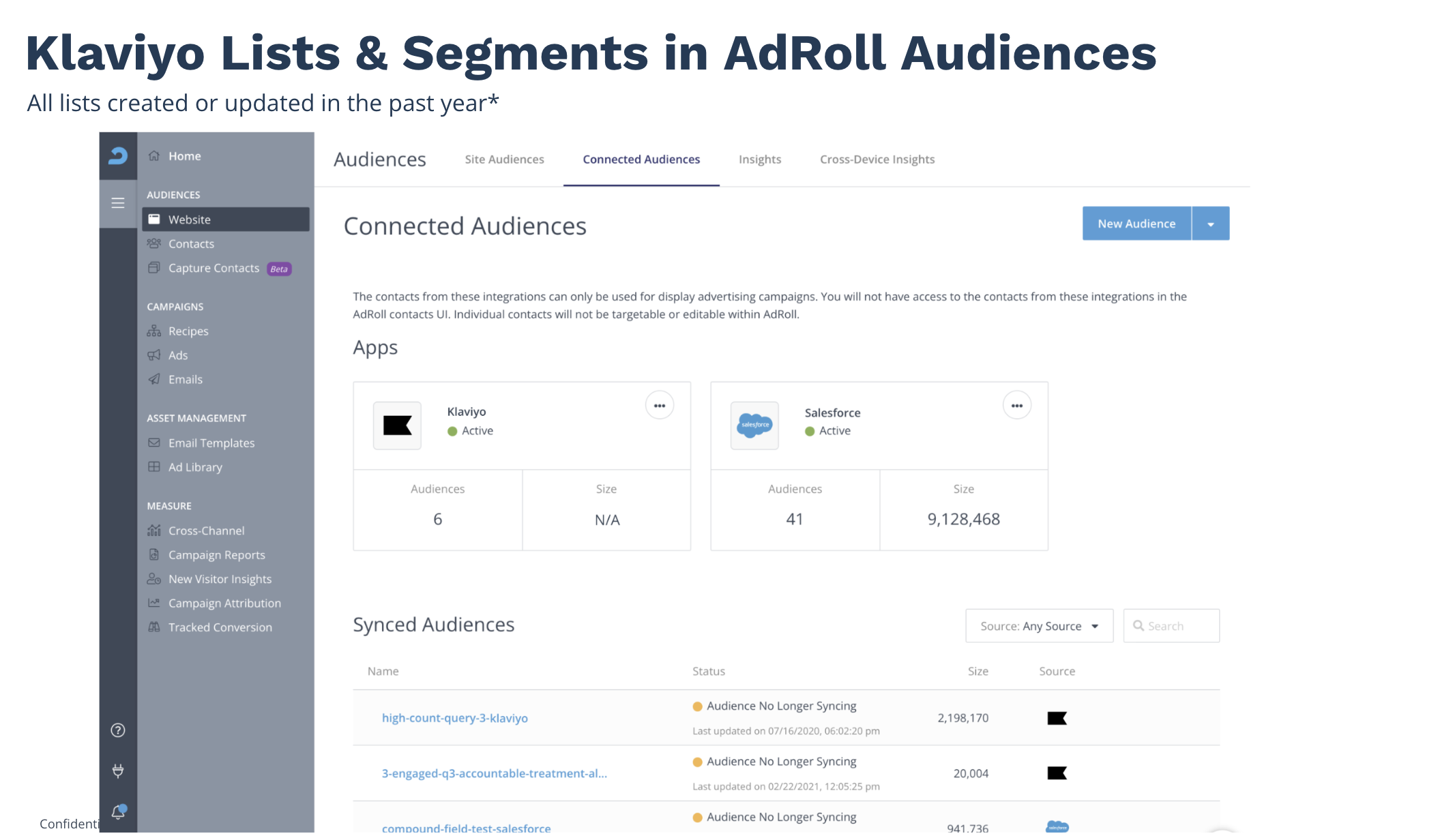Open the high-count-query-3-klaviyo audience link
The width and height of the screenshot is (1453, 840).
click(454, 718)
